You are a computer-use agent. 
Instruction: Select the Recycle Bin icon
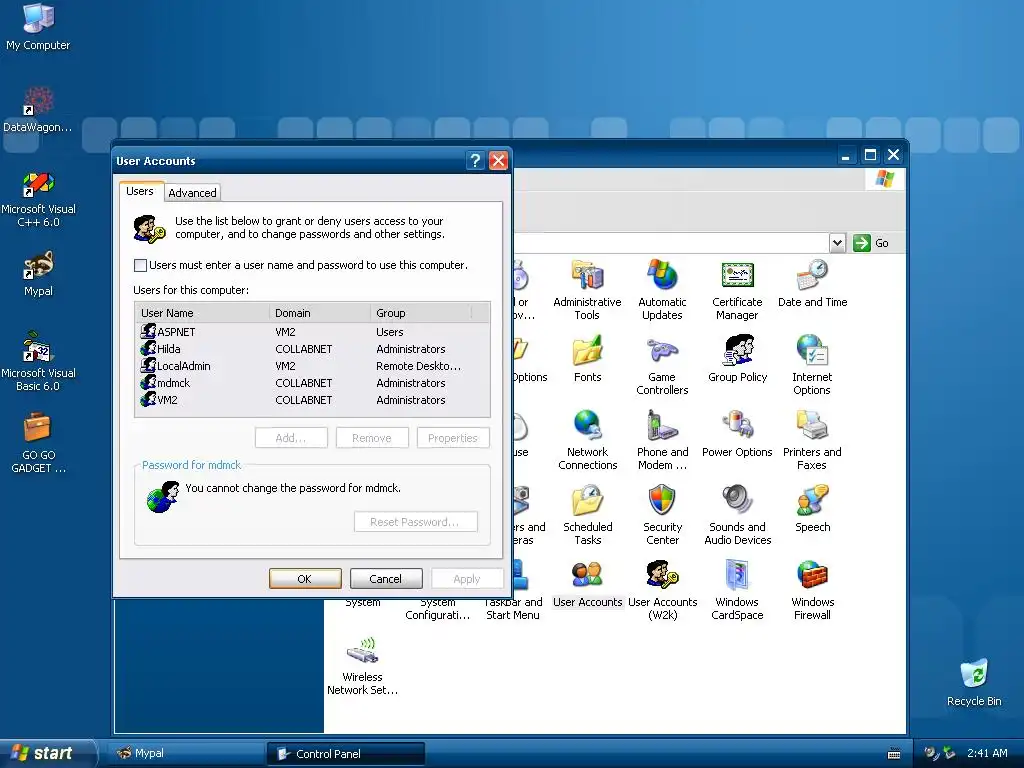[x=974, y=682]
